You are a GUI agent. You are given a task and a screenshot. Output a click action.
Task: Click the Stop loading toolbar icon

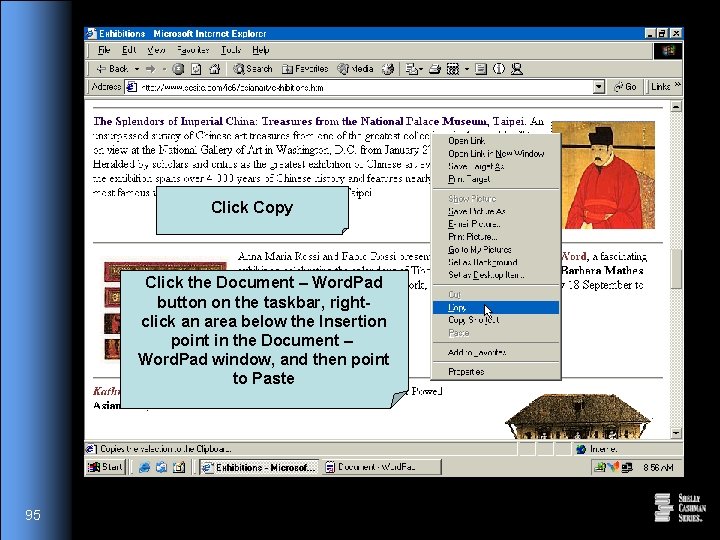[x=178, y=69]
